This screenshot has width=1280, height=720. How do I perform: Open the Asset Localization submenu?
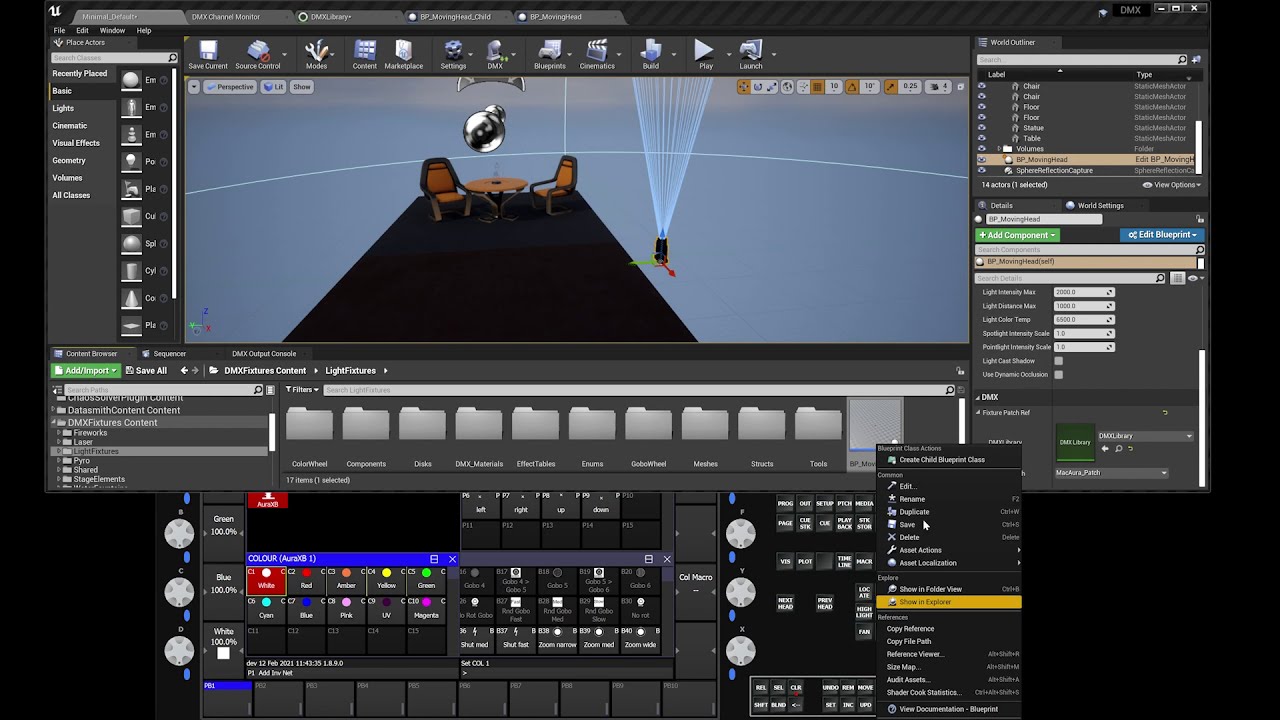pyautogui.click(x=948, y=563)
